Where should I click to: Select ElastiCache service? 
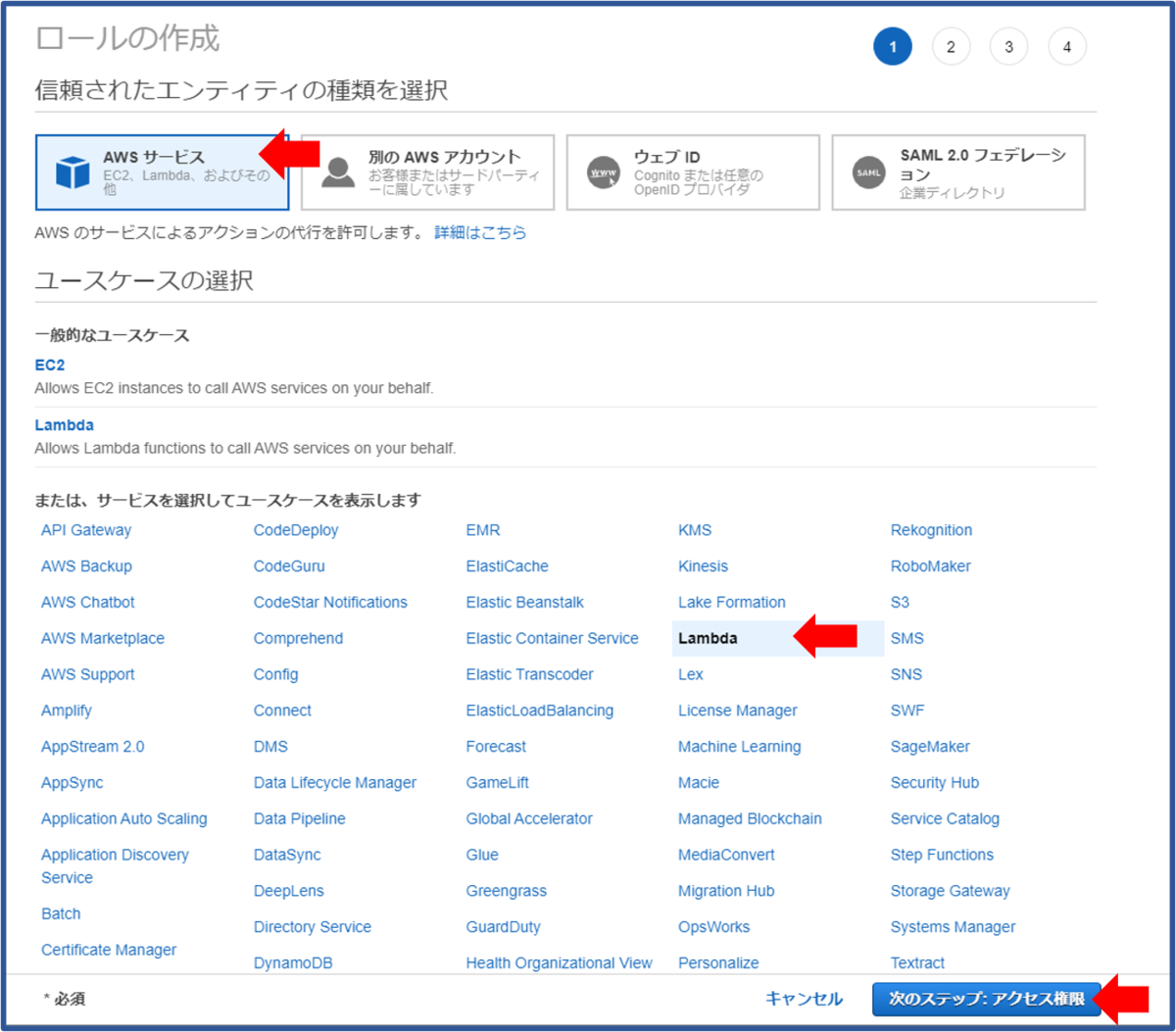coord(508,566)
